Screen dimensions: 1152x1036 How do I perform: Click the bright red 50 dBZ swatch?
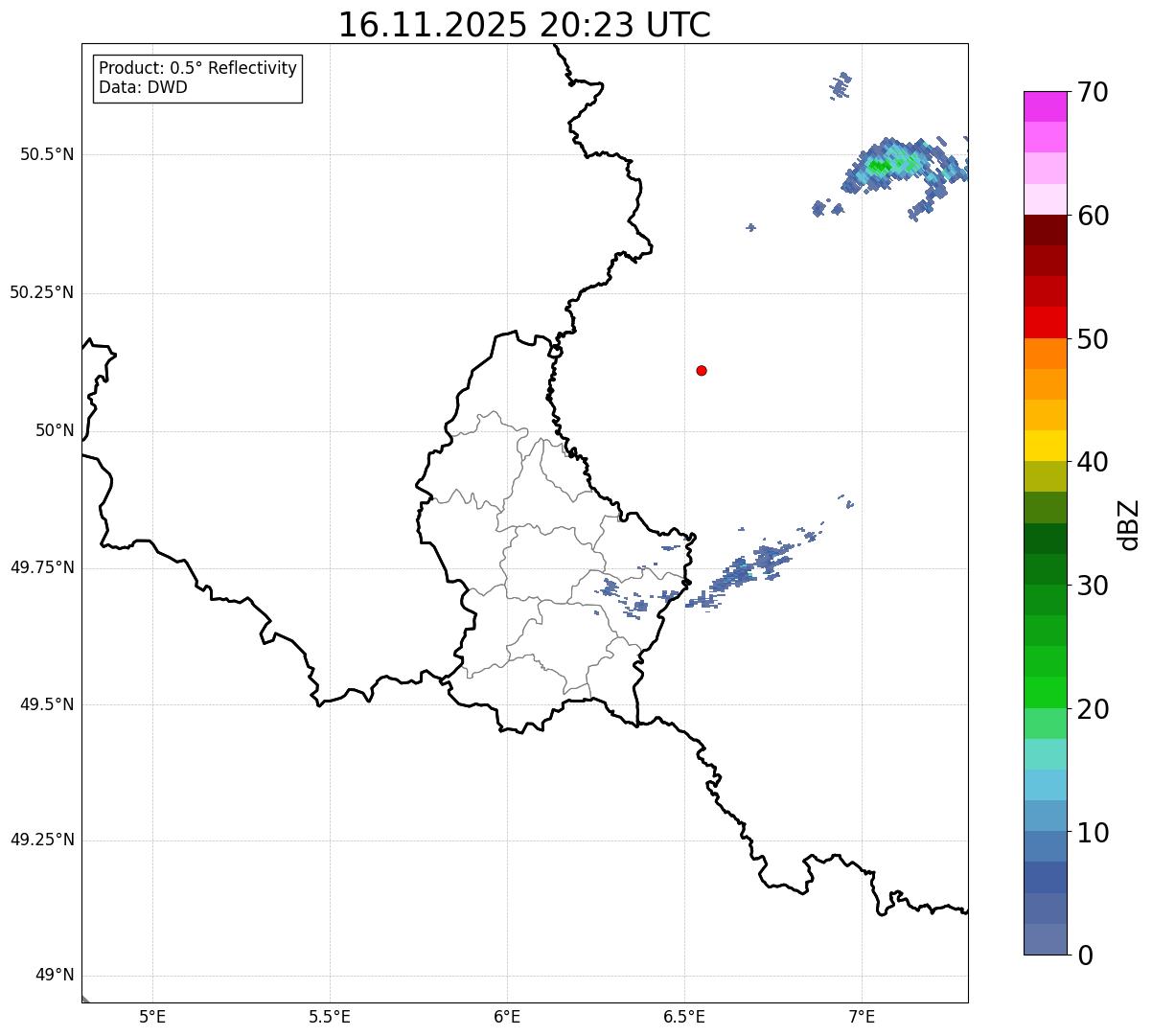(1046, 323)
